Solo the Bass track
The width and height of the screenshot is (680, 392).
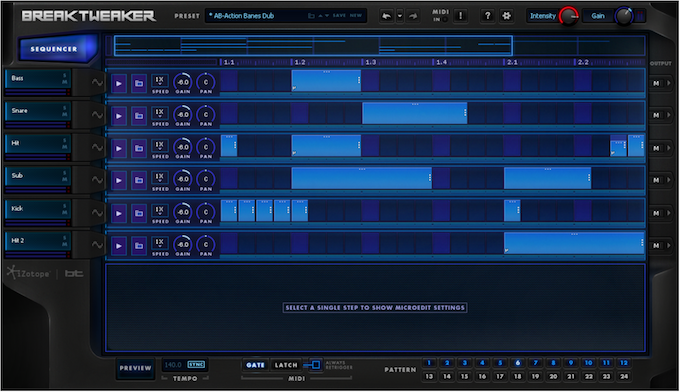(65, 75)
